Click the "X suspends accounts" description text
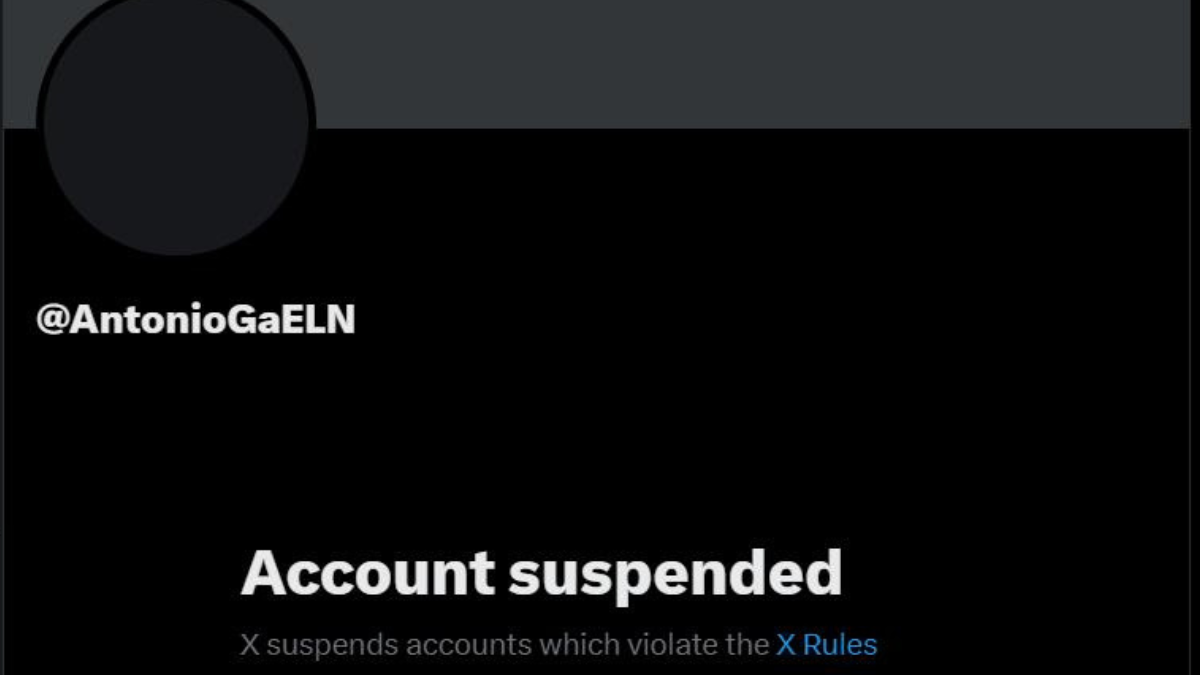This screenshot has height=675, width=1200. (x=559, y=645)
